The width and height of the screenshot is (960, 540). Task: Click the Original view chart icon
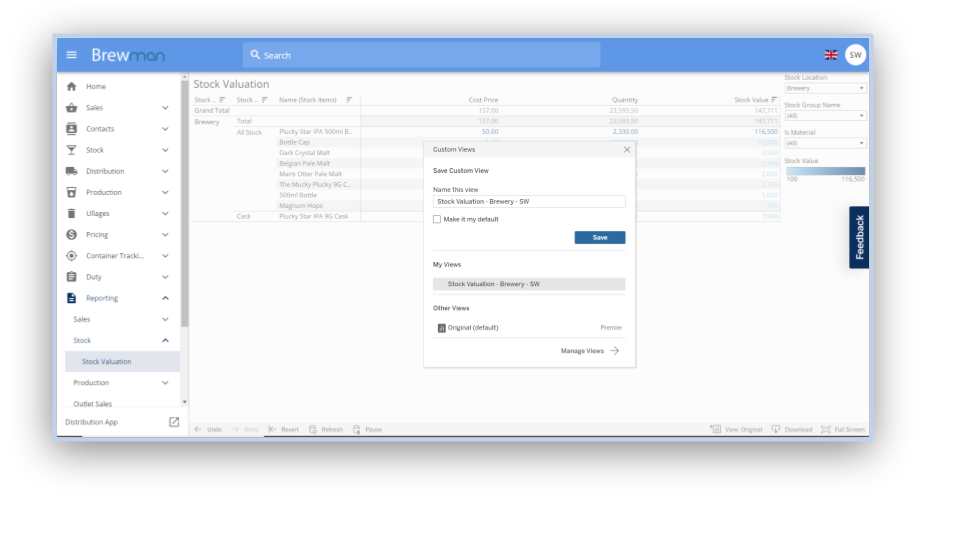441,328
